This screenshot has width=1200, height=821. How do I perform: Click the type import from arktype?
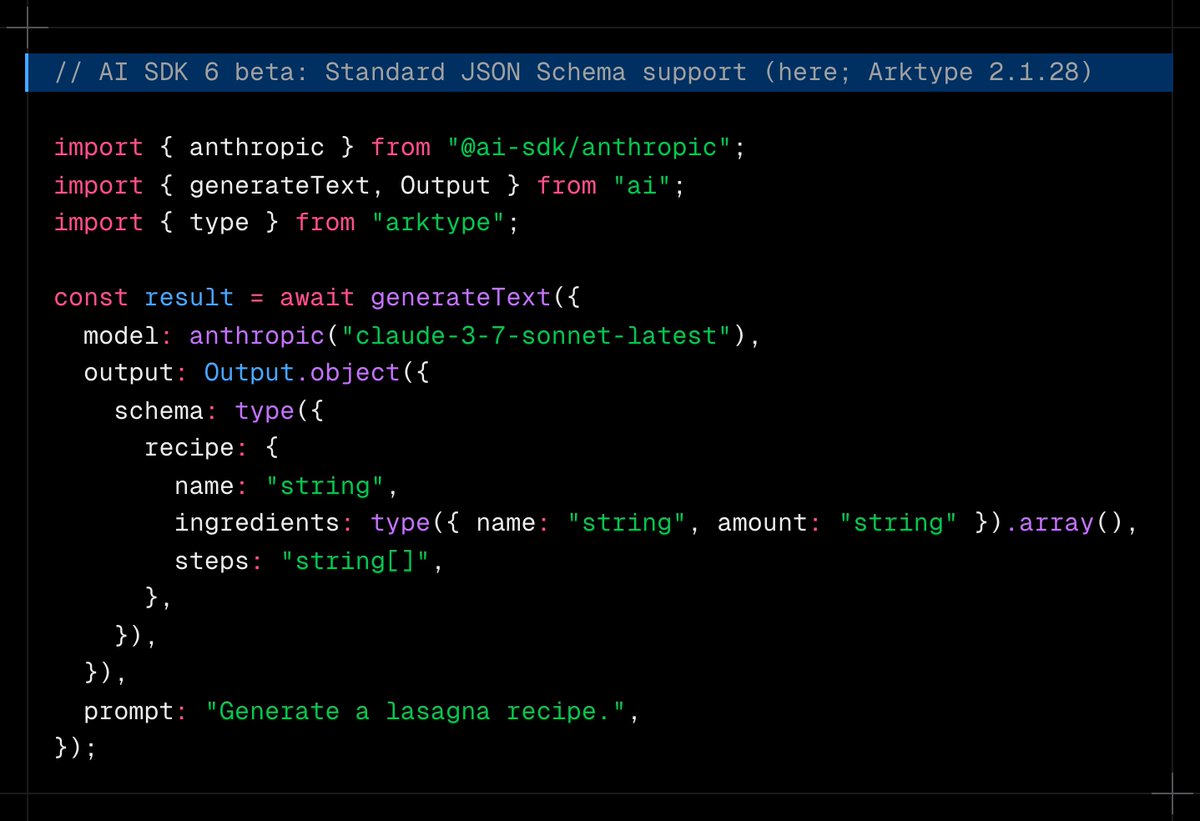218,222
